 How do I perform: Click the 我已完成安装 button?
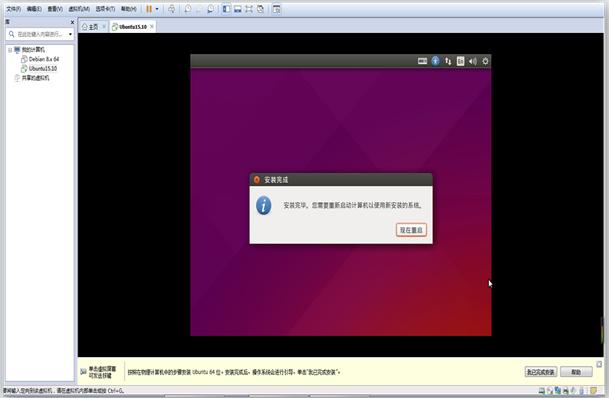click(540, 372)
